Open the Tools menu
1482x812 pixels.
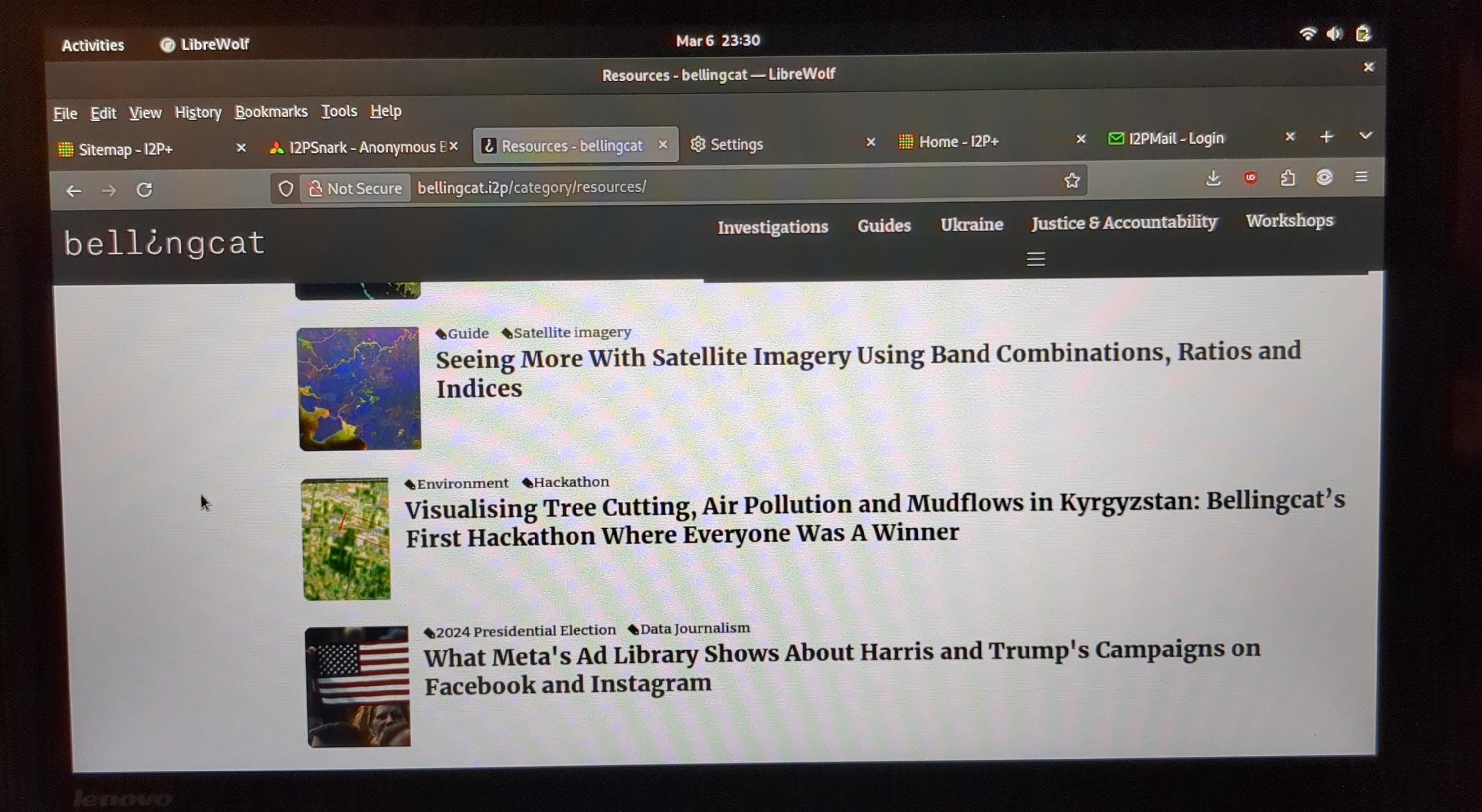pyautogui.click(x=339, y=111)
